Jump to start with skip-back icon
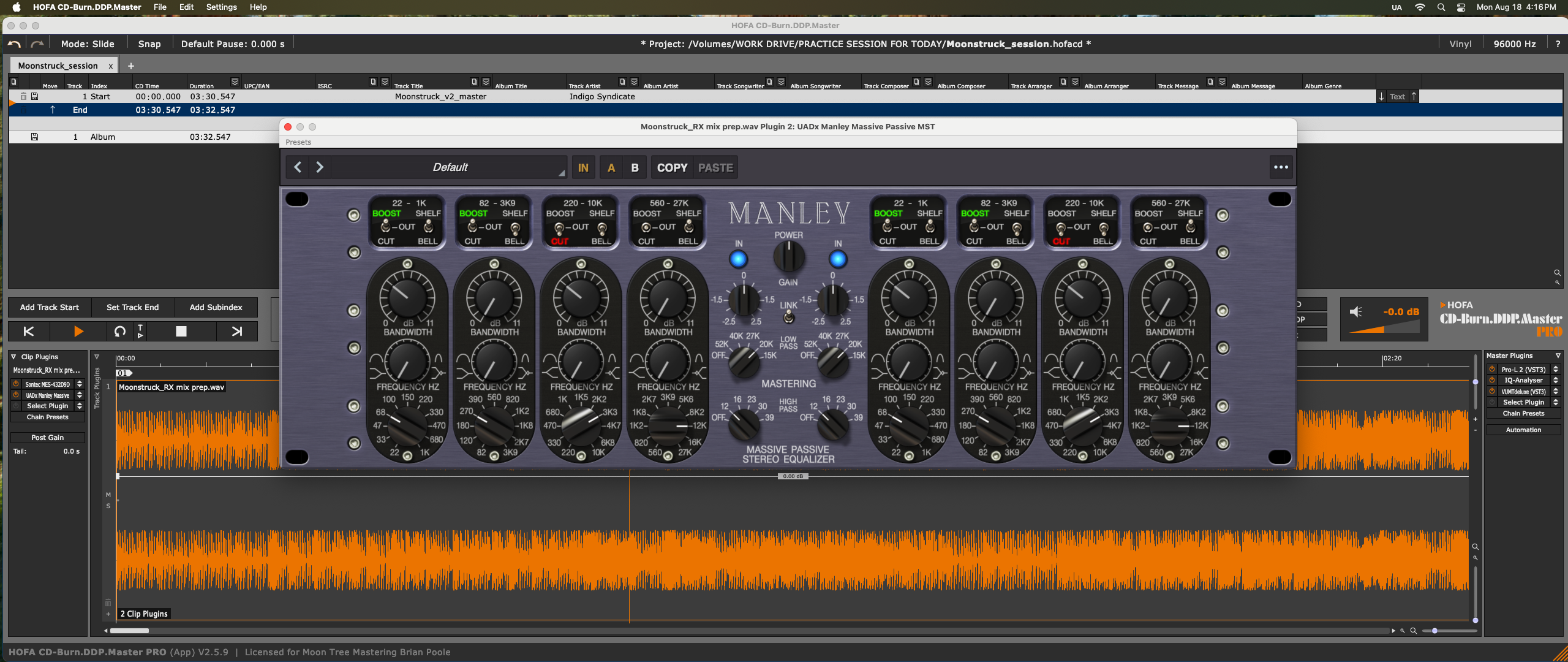 coord(29,332)
